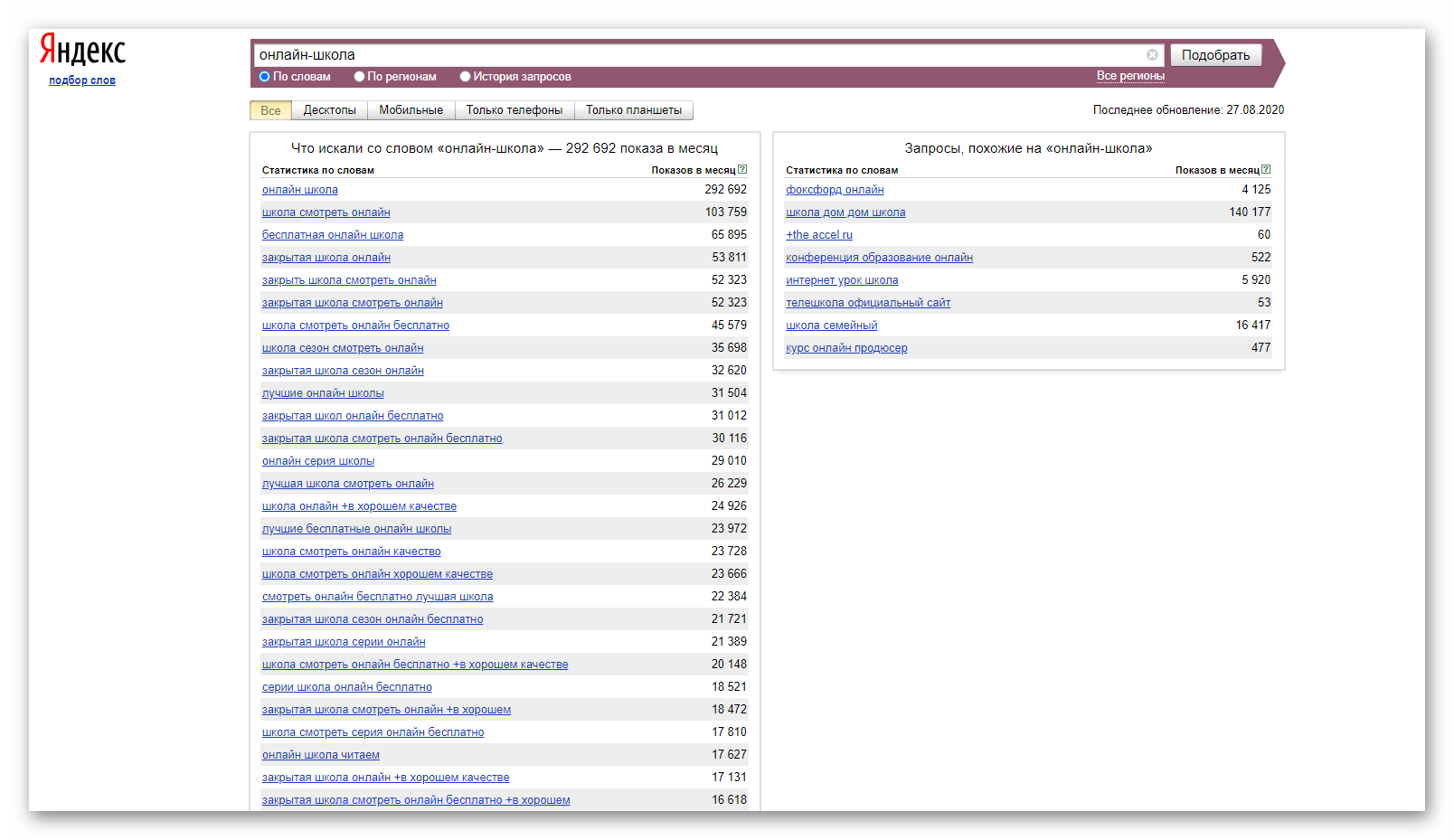Open the школа семейный link
This screenshot has height=840, width=1454.
tap(831, 326)
